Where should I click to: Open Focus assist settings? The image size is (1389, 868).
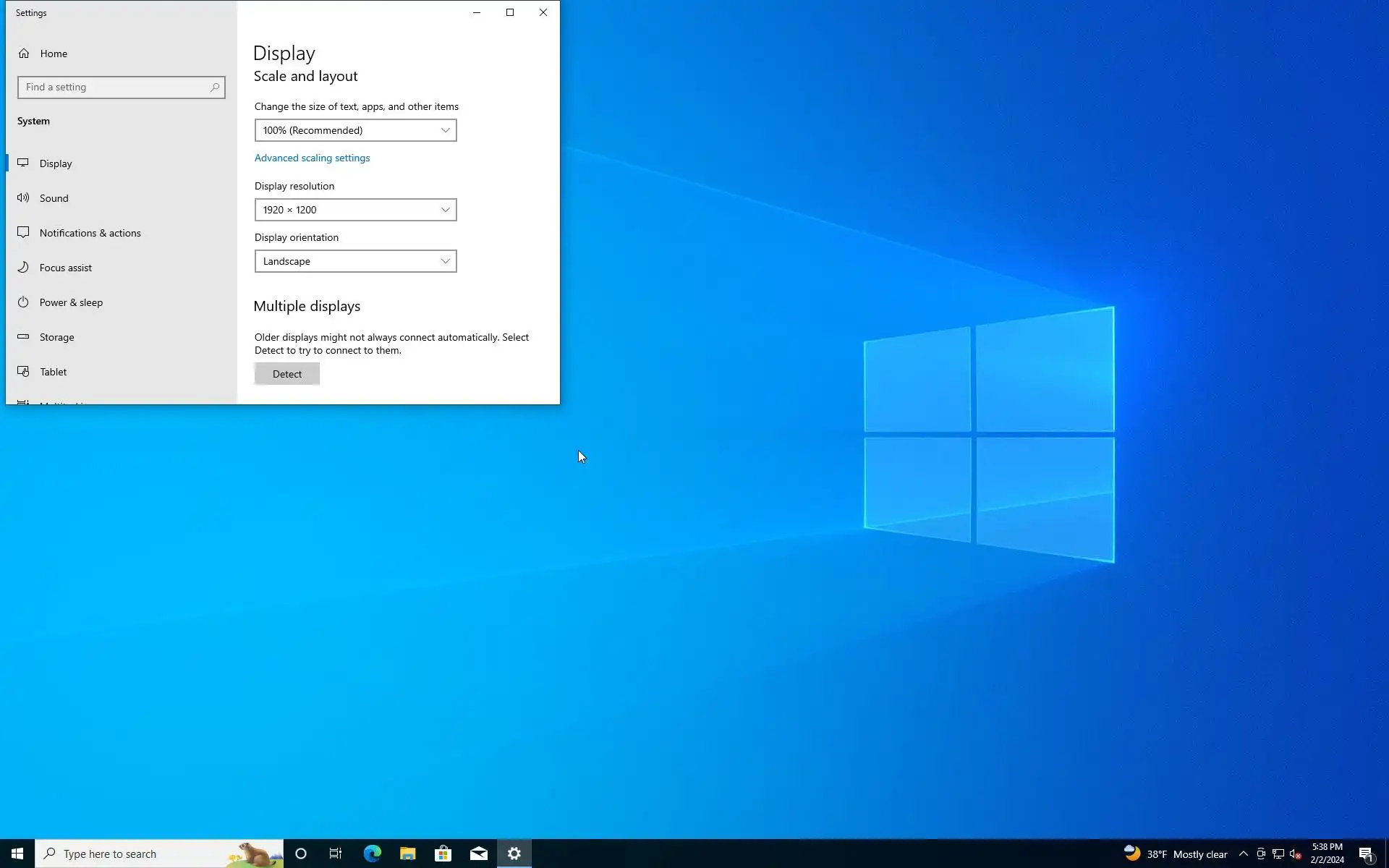click(x=65, y=268)
